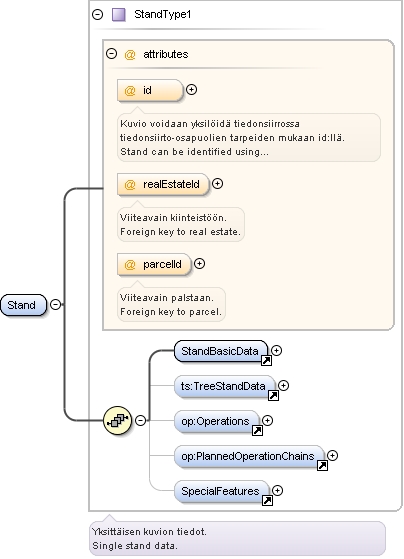The width and height of the screenshot is (404, 559).
Task: Select the ts:TreeStandData element node
Action: click(225, 386)
